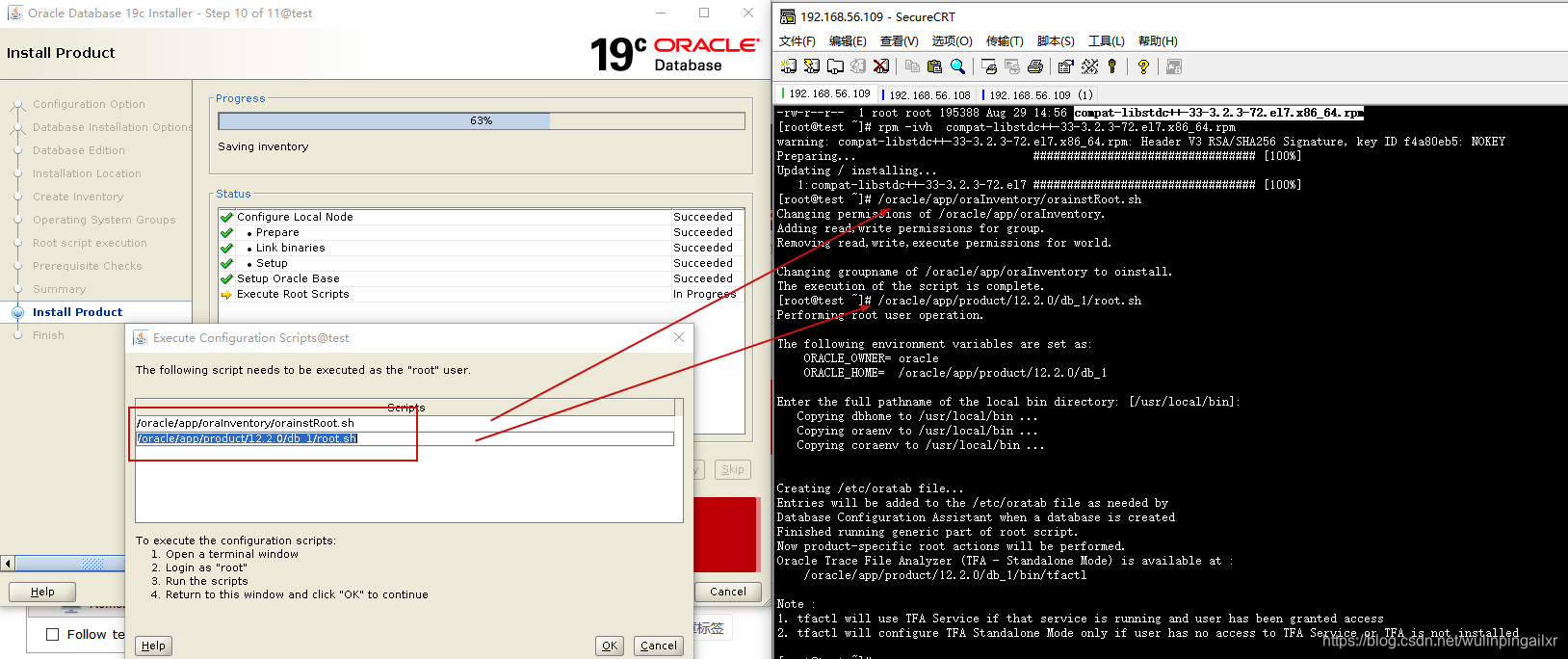Select the Root script execution step
The image size is (1568, 659).
pos(90,243)
